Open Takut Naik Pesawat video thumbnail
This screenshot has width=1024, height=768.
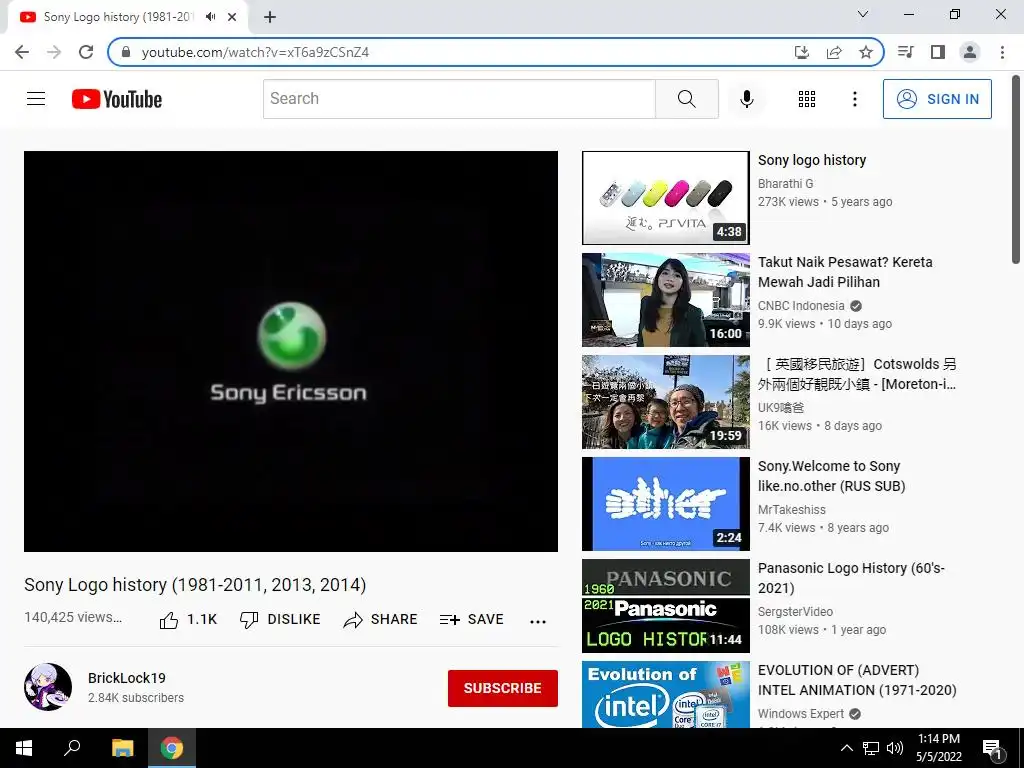[x=665, y=300]
